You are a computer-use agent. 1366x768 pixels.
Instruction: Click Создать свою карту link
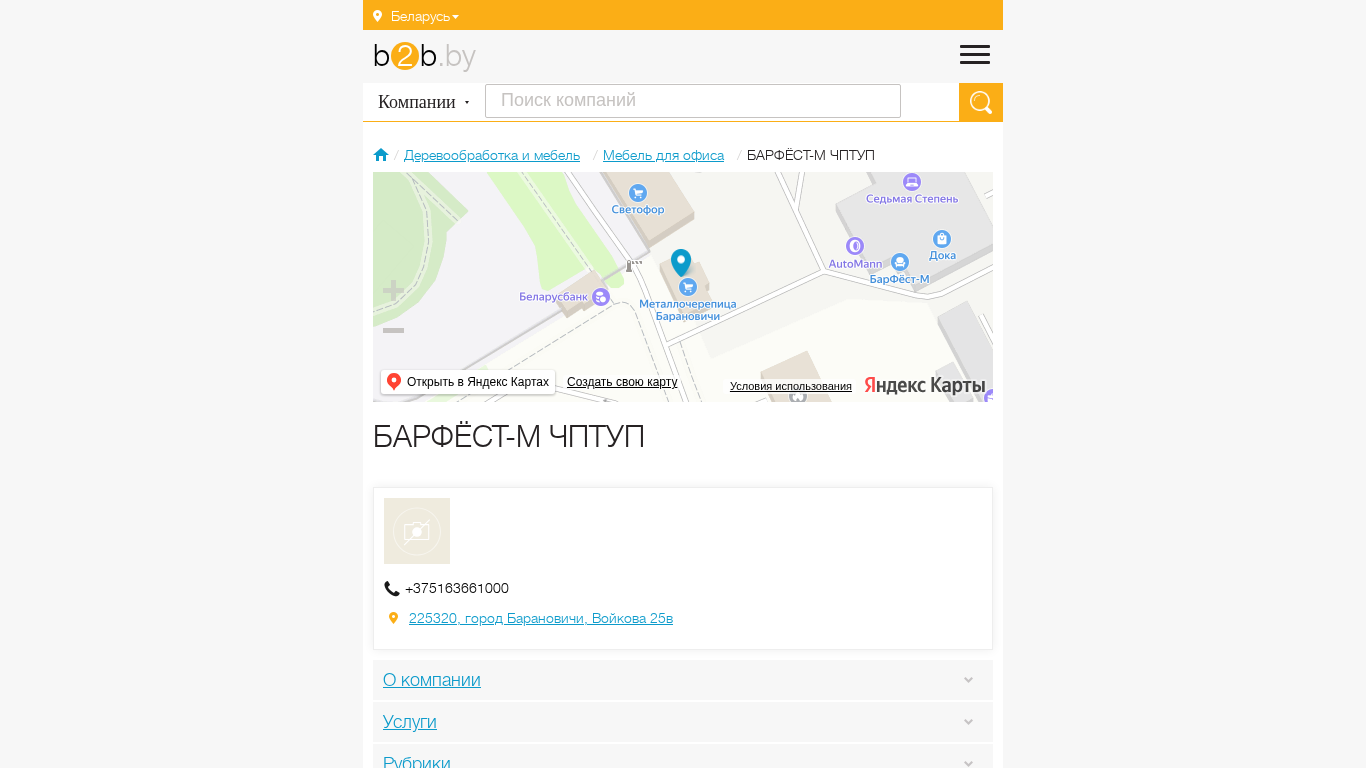click(622, 382)
